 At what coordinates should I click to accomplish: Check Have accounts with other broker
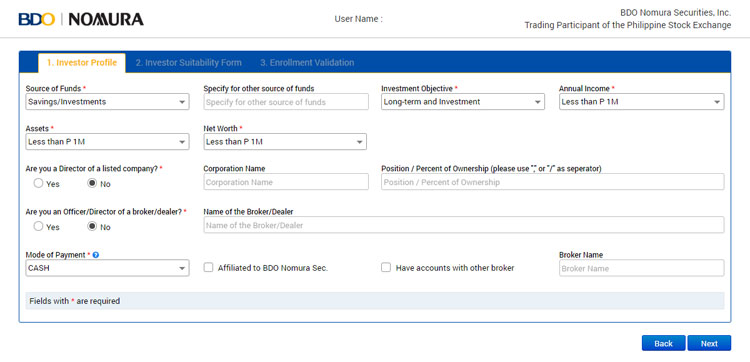tap(386, 268)
